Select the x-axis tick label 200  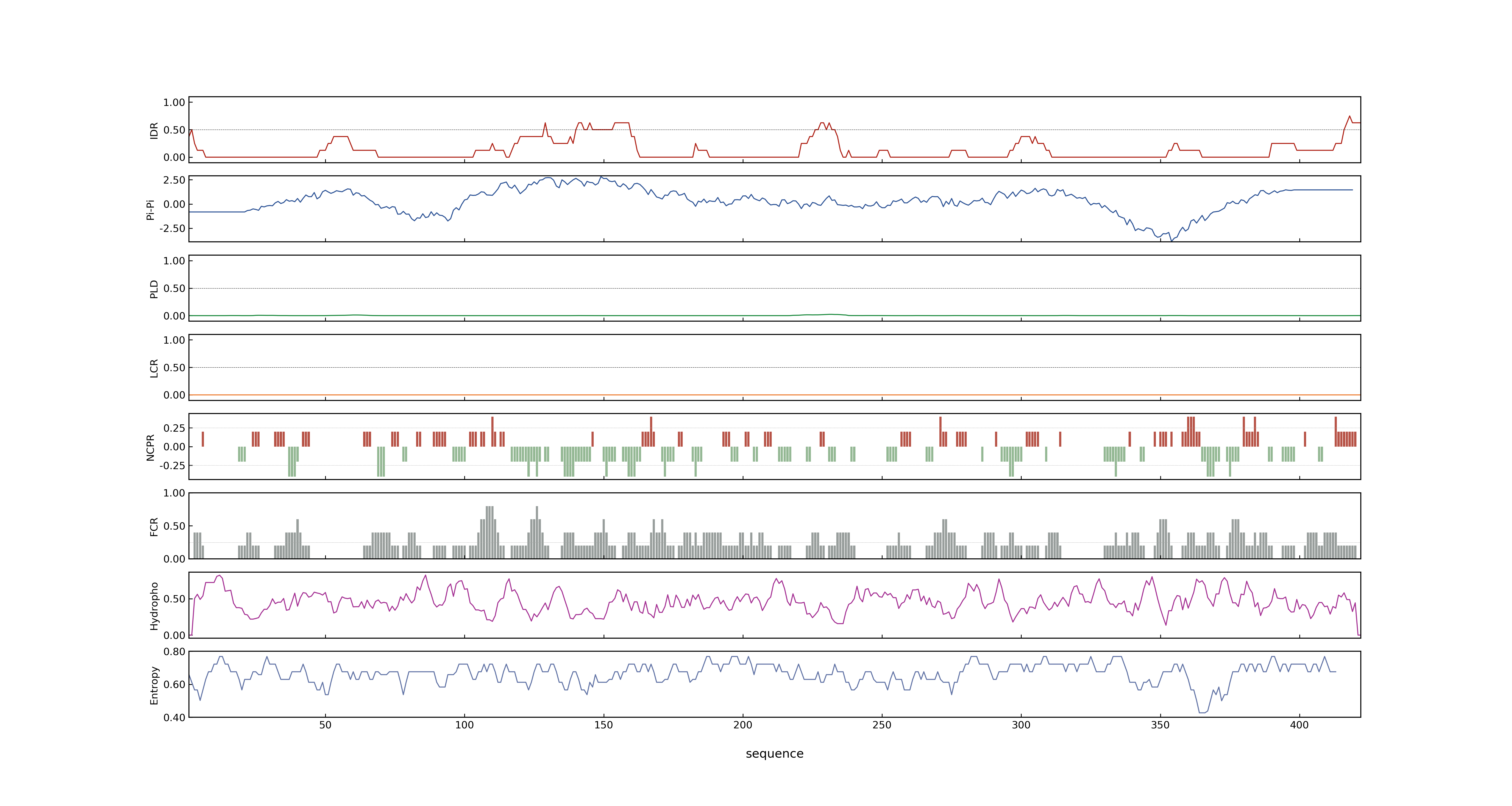(742, 725)
